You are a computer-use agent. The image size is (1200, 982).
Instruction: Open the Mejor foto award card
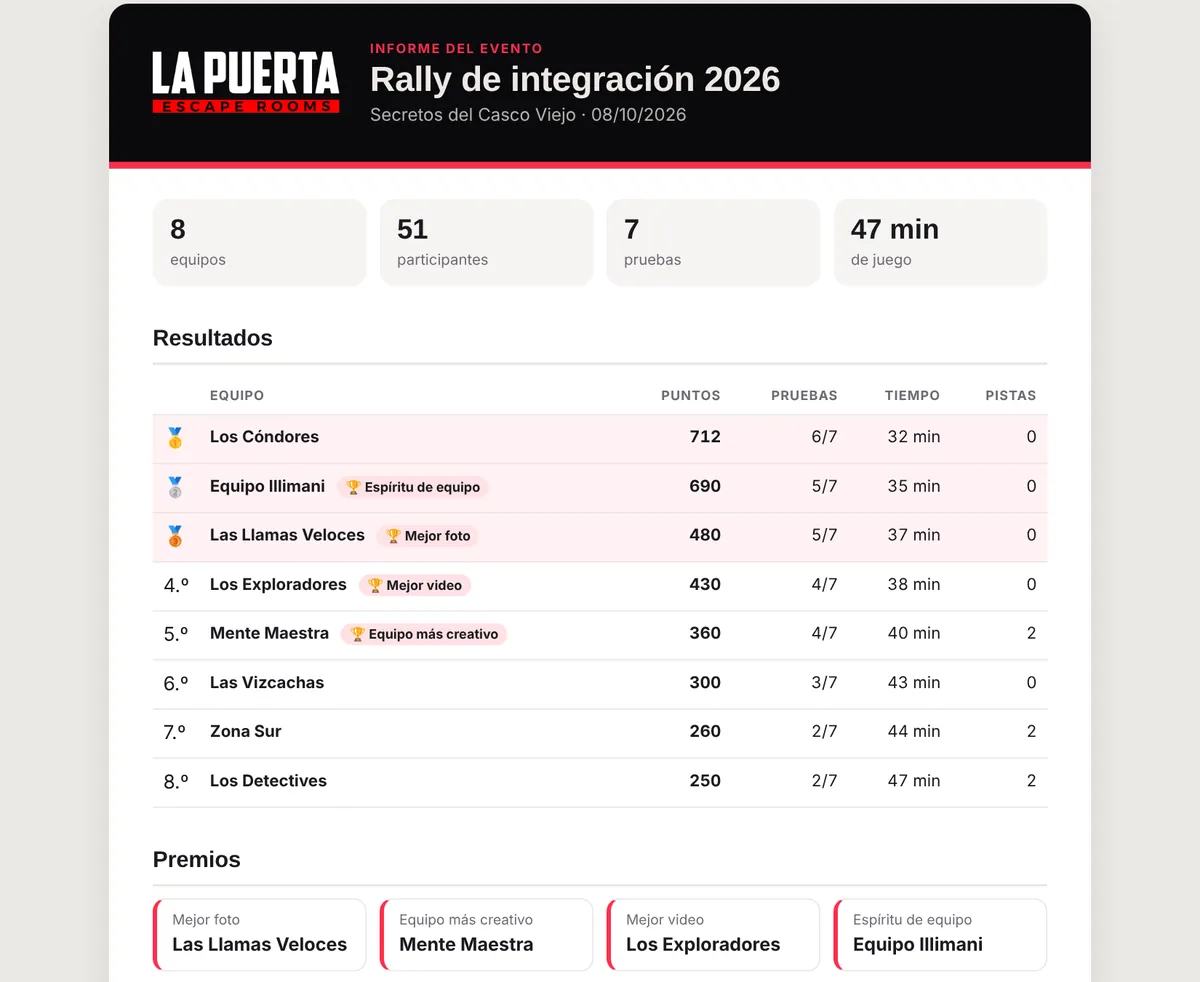[260, 934]
